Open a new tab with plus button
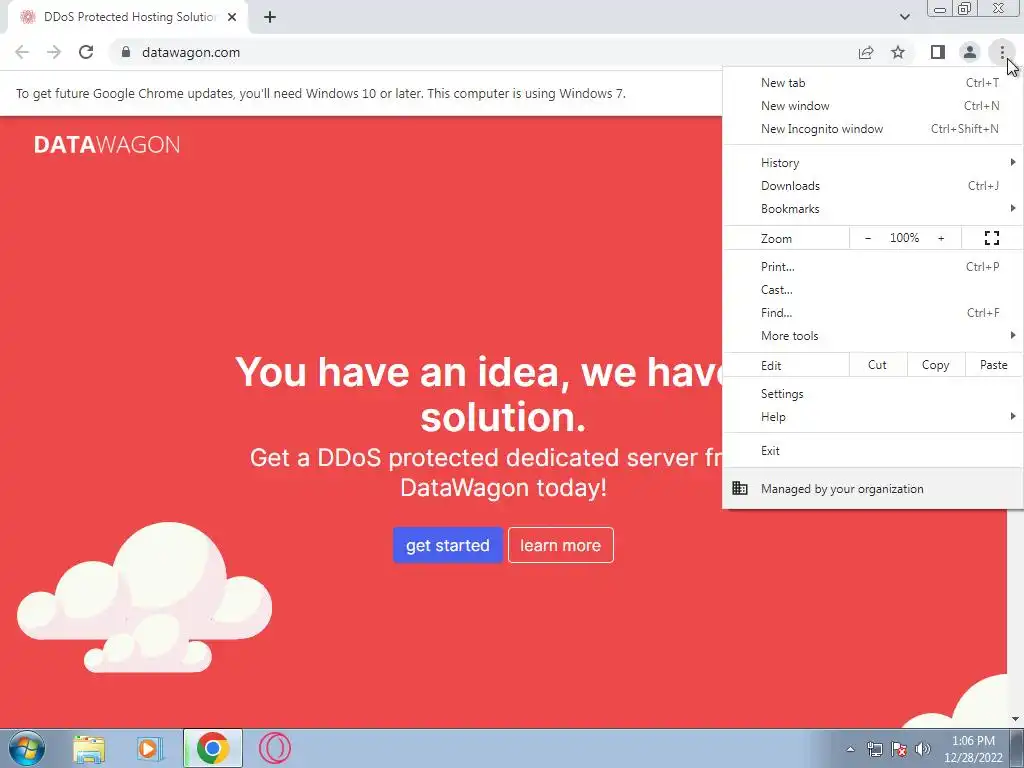The image size is (1024, 768). pyautogui.click(x=270, y=17)
